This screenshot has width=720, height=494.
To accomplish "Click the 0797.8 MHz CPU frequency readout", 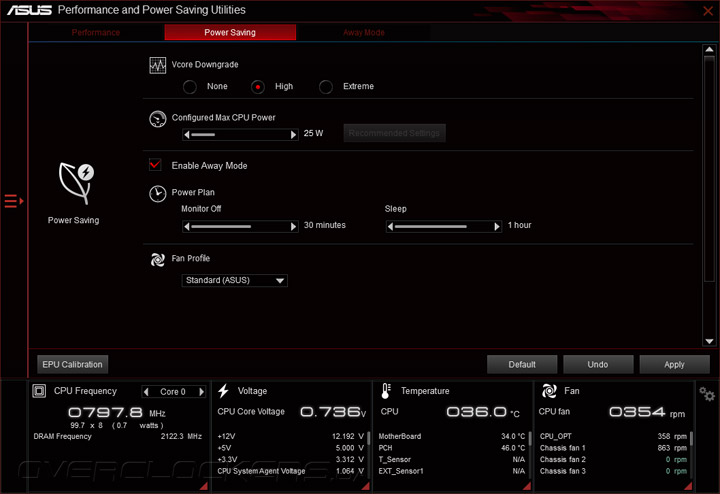I will [117, 412].
